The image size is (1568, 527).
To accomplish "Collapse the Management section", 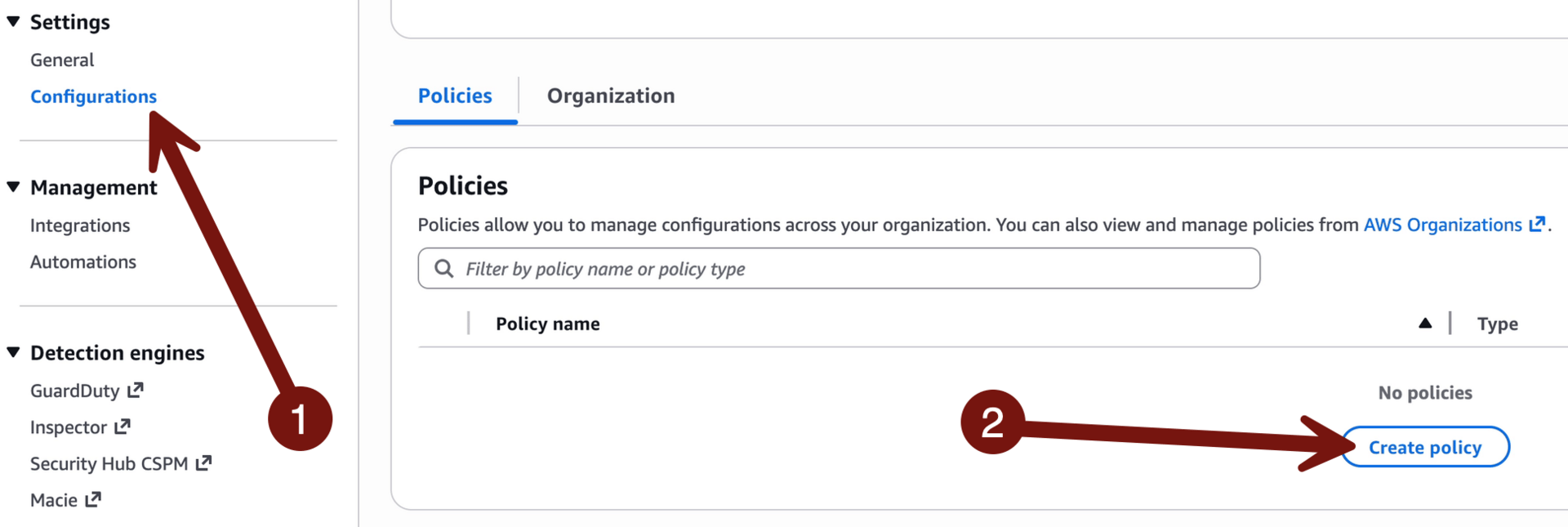I will (14, 187).
